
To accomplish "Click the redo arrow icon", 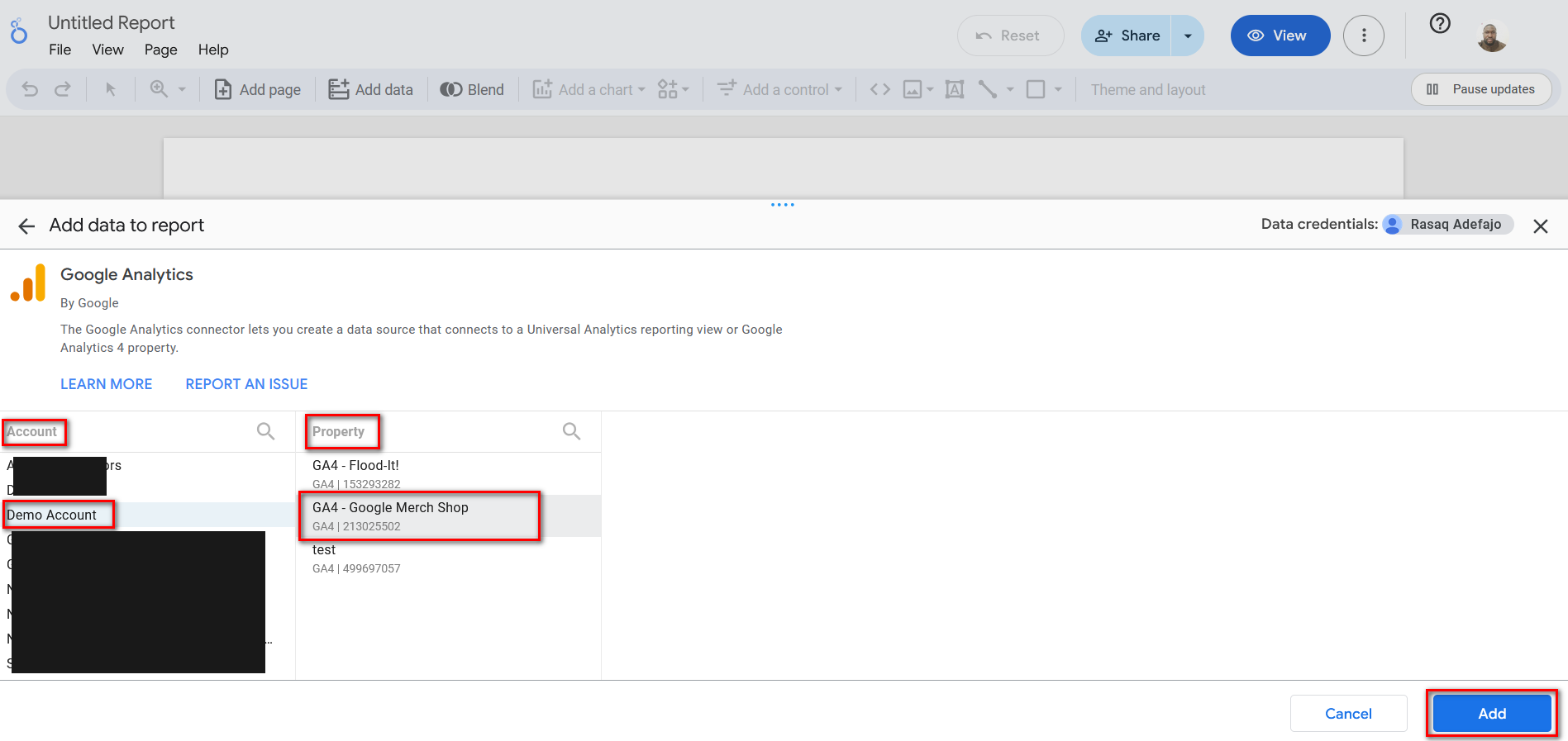I will [63, 89].
